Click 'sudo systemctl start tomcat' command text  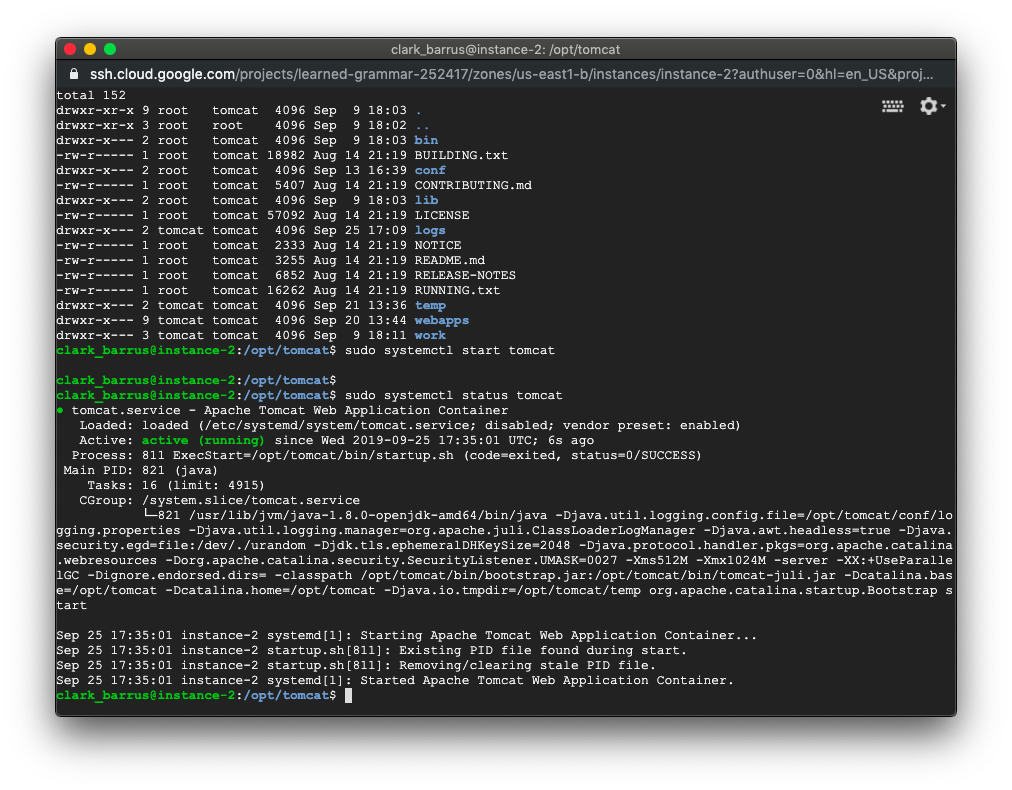point(450,350)
